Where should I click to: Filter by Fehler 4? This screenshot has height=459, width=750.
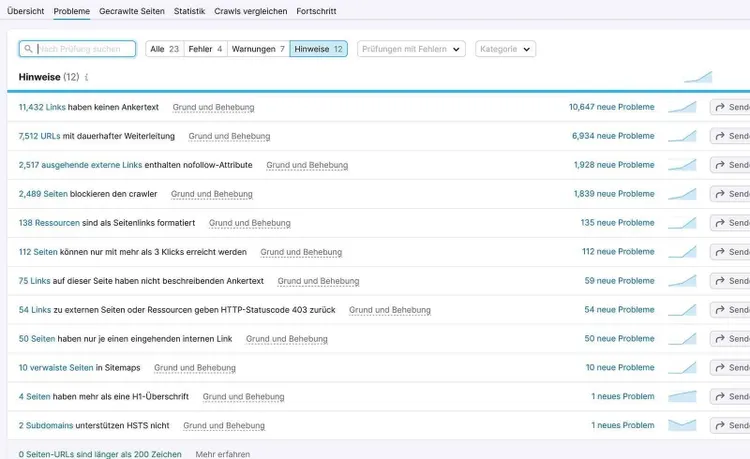point(205,49)
